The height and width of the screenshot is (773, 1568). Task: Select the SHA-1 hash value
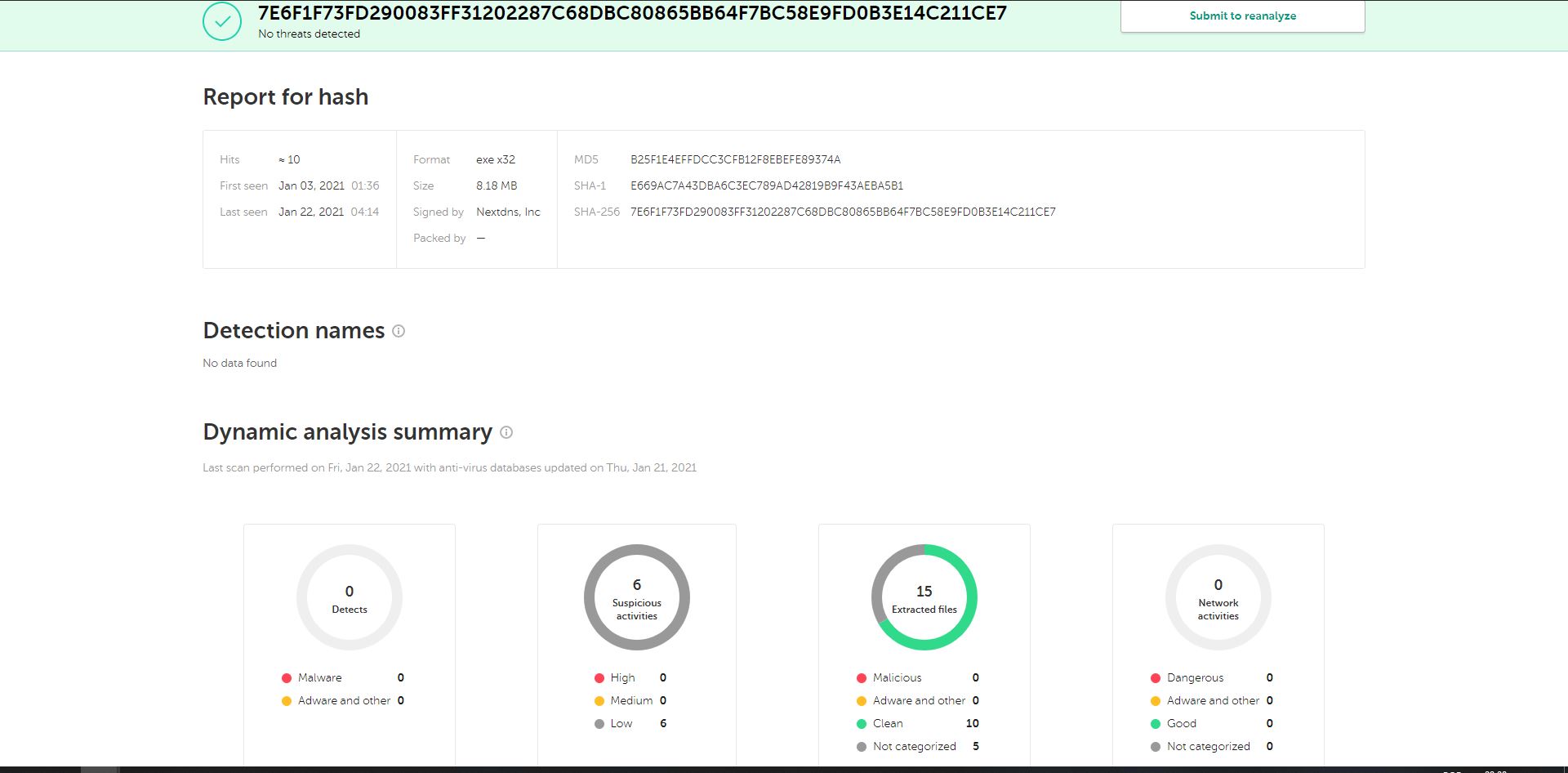(x=767, y=185)
